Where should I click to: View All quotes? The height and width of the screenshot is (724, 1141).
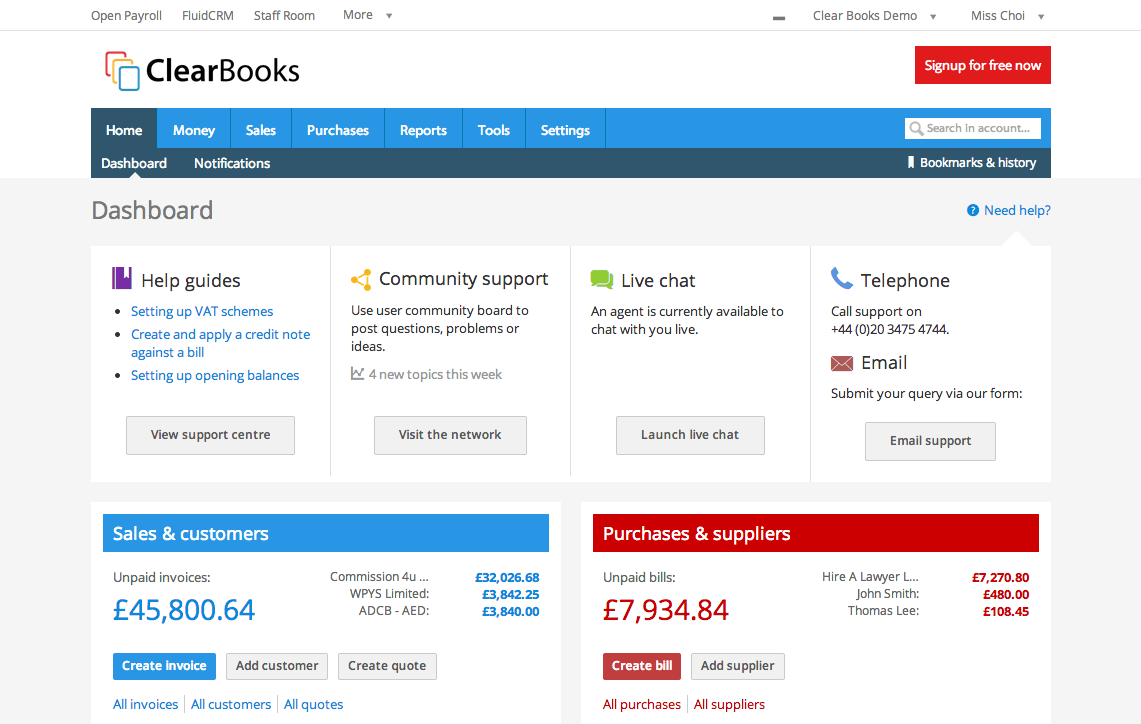point(314,704)
